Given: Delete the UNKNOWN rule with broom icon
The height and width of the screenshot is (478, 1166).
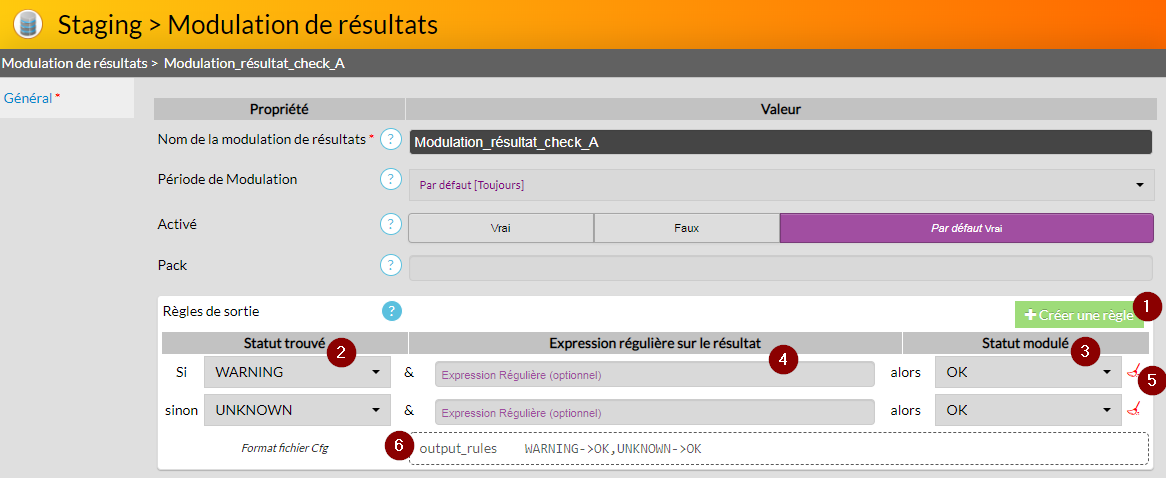Looking at the screenshot, I should 1133,410.
